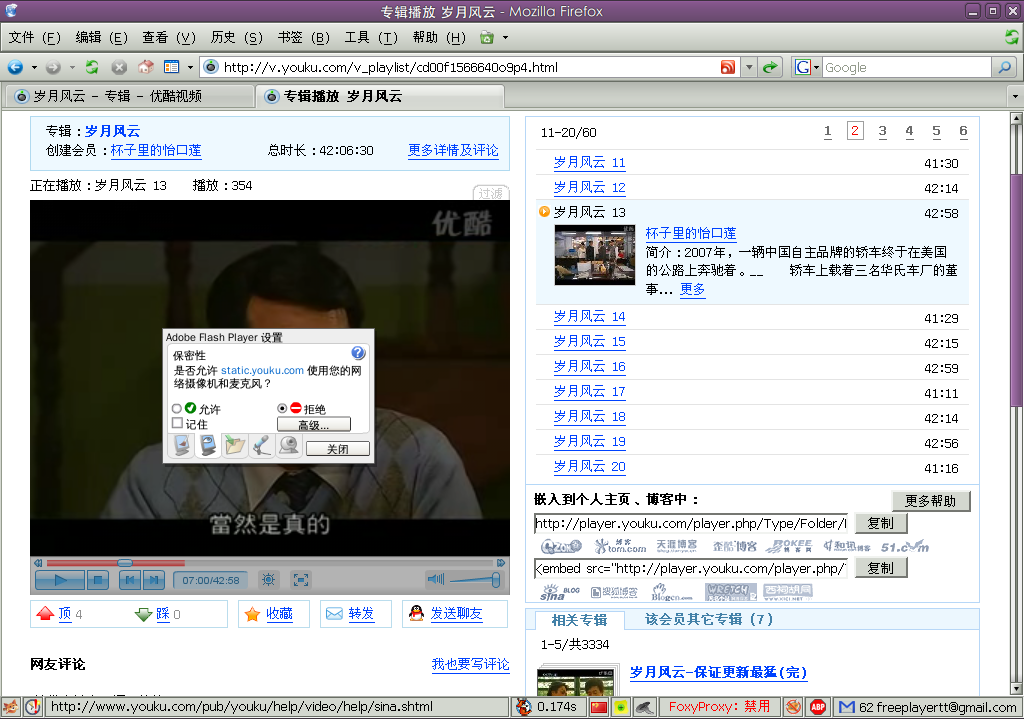Open the 历史 (S) menu
Viewport: 1024px width, 719px height.
point(236,38)
